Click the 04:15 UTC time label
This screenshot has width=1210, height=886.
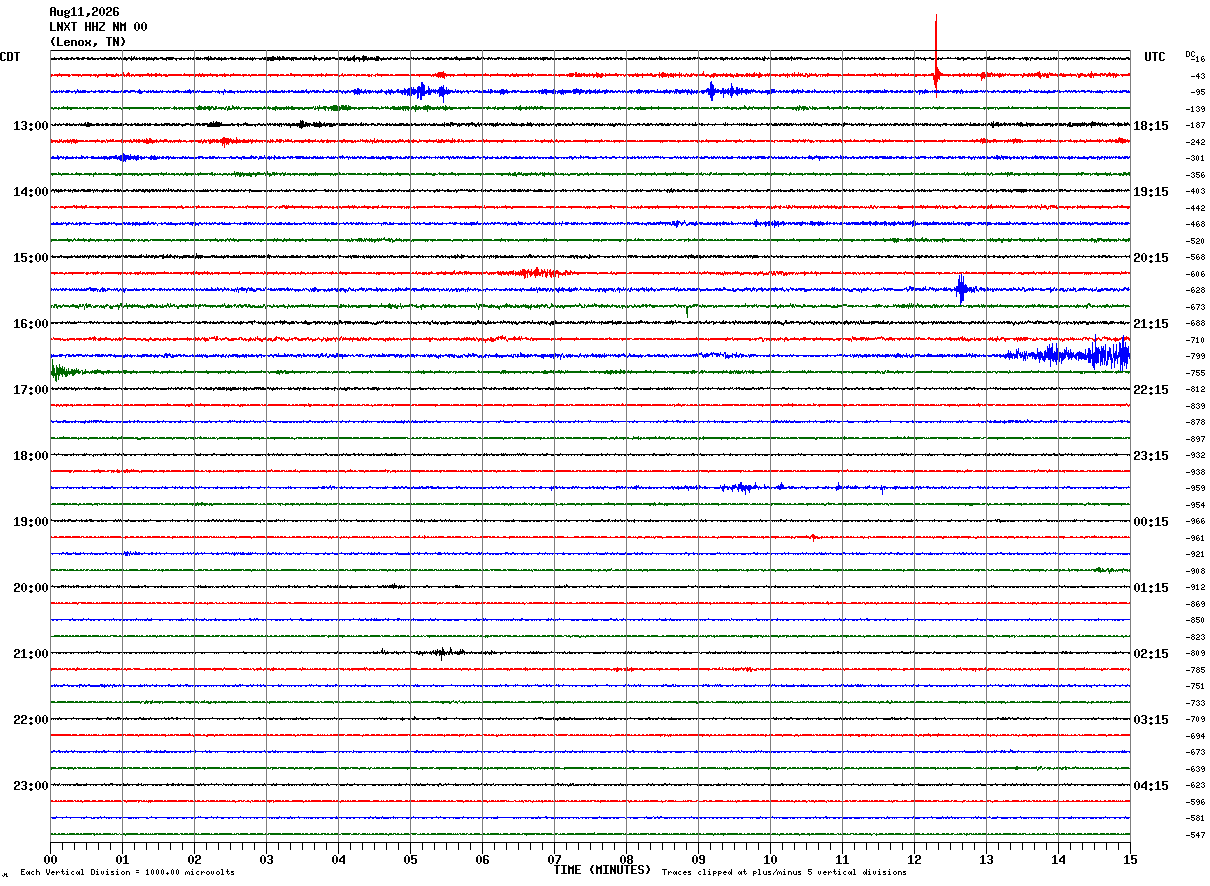[1151, 785]
